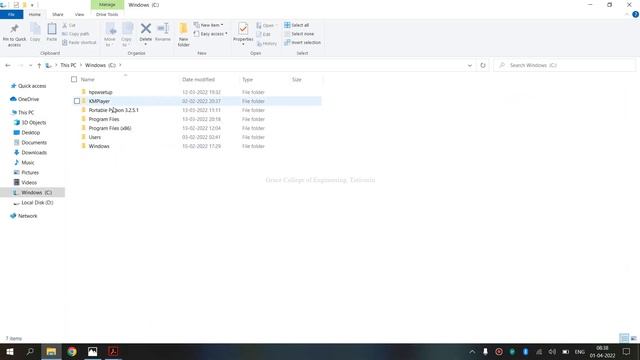Expand the Open button dropdown
This screenshot has height=360, width=640.
276,25
